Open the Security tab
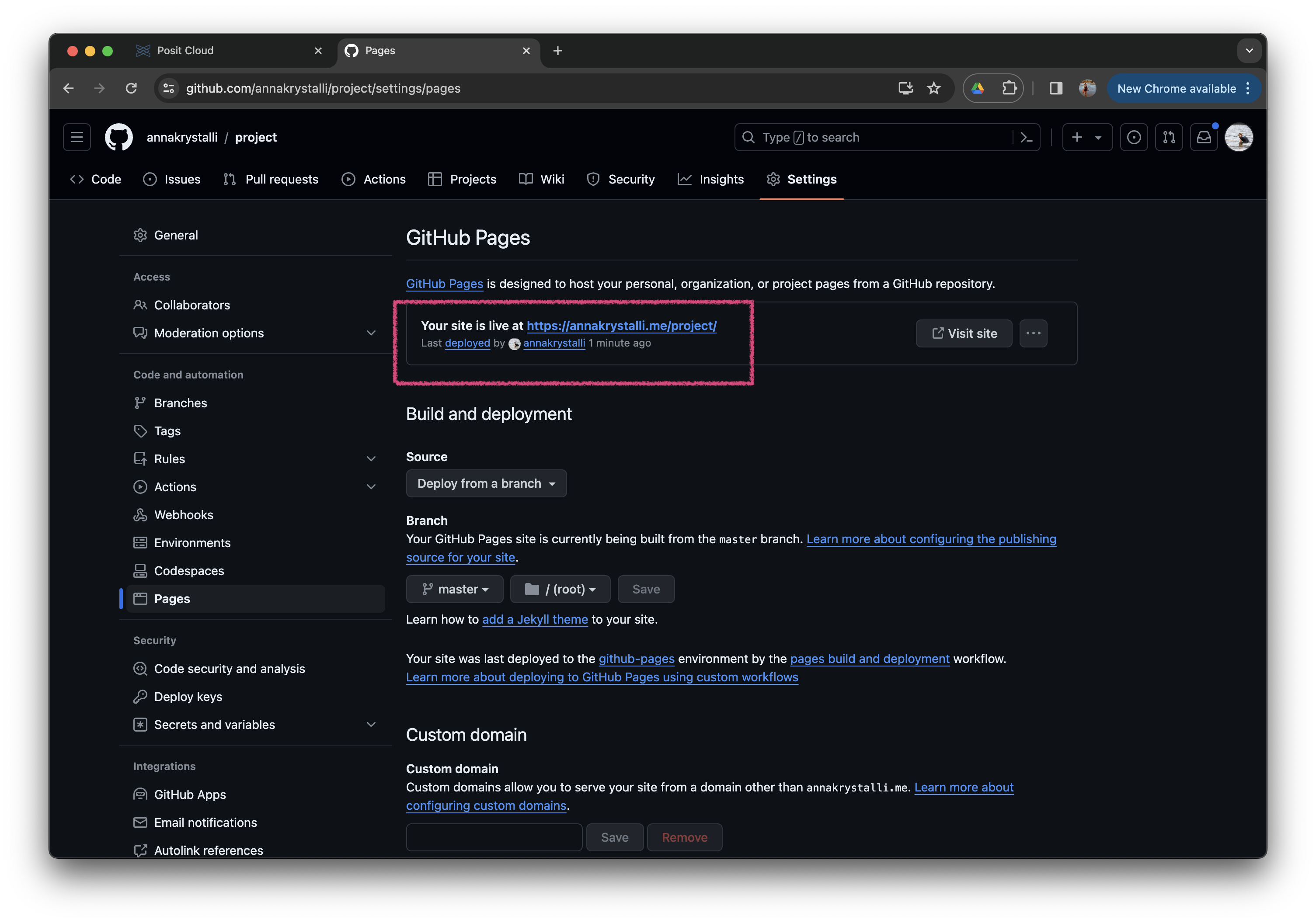 pos(621,179)
